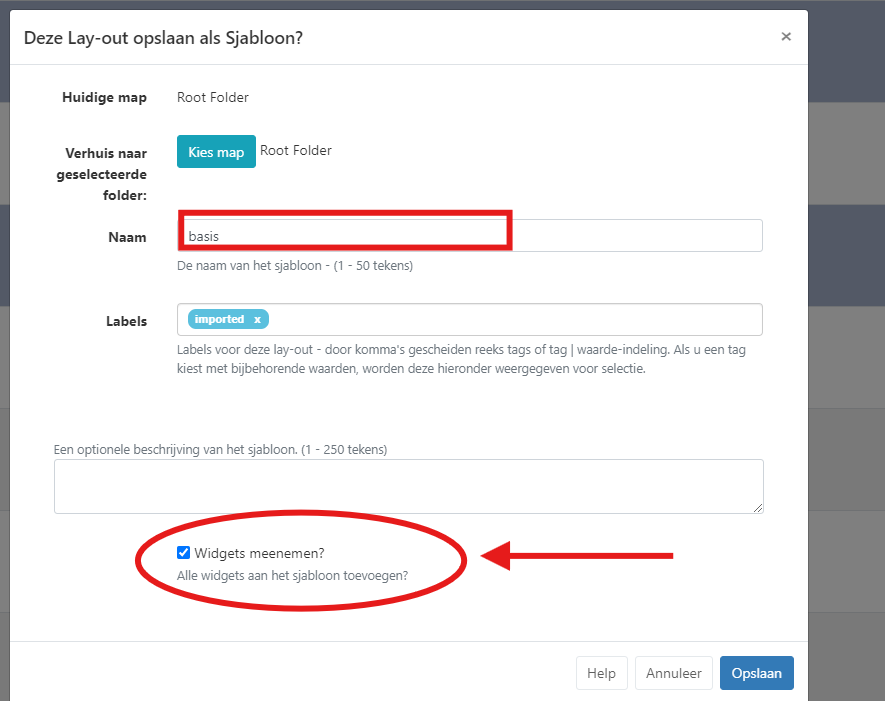Open the folder chooser via Kies map
Viewport: 885px width, 701px height.
[216, 152]
